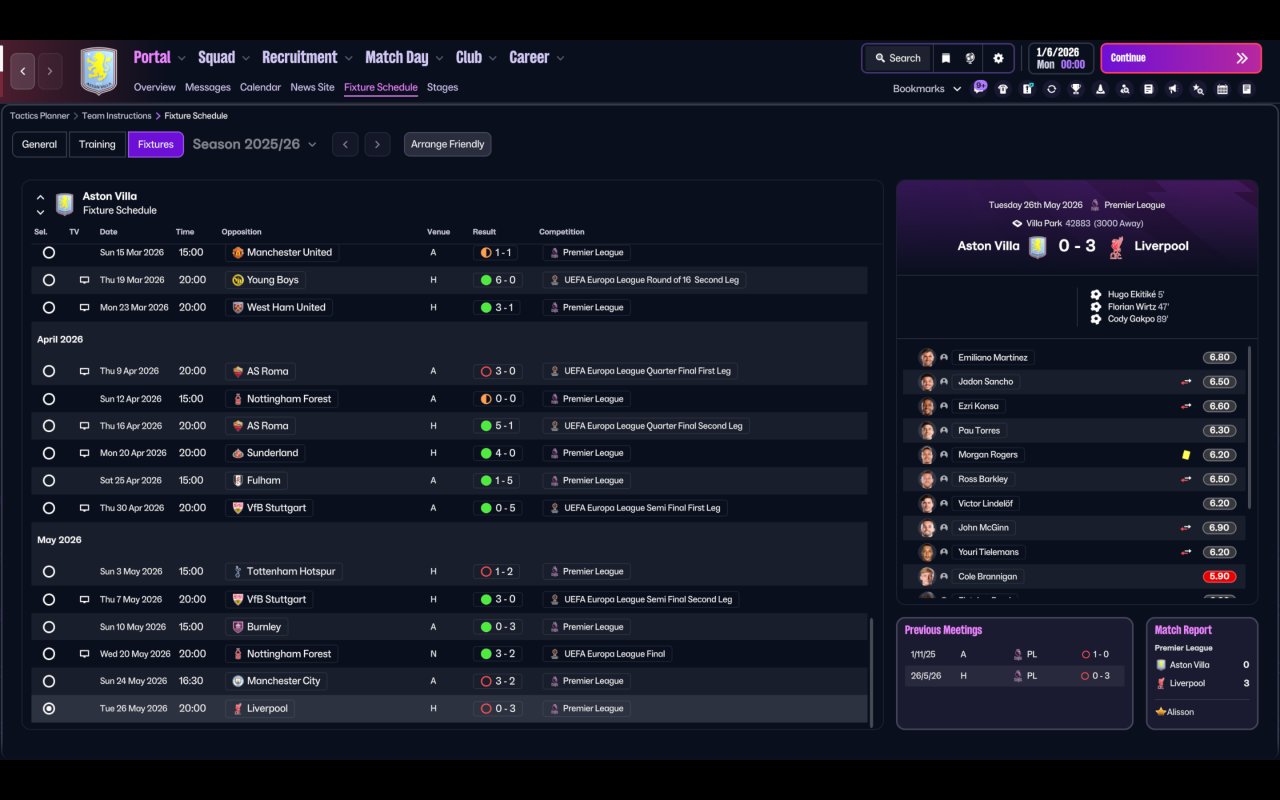This screenshot has width=1280, height=800.
Task: Click the 1/11/25 previous meeting row
Action: click(x=1014, y=654)
